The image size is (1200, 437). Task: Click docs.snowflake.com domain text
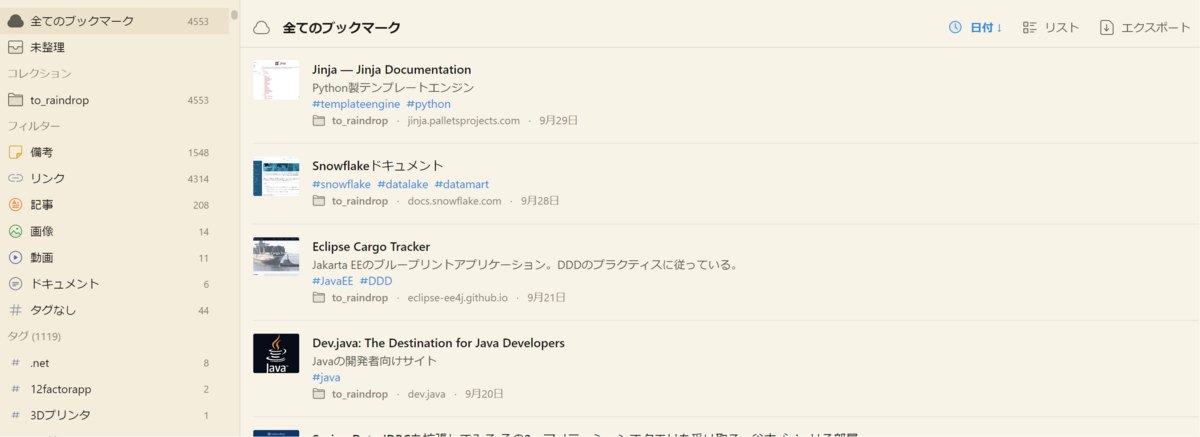click(x=454, y=201)
